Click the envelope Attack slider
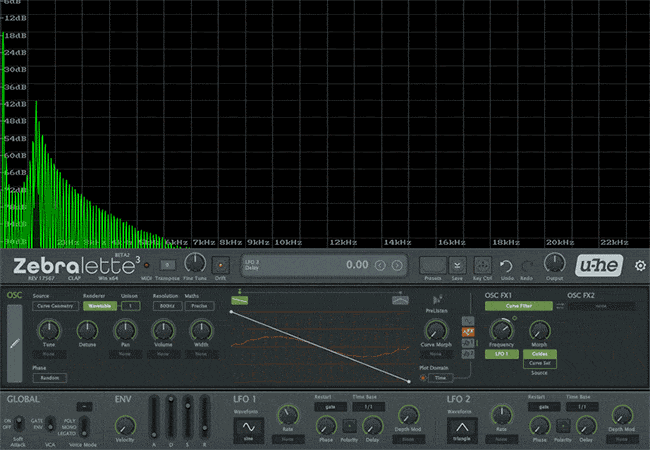 point(154,417)
